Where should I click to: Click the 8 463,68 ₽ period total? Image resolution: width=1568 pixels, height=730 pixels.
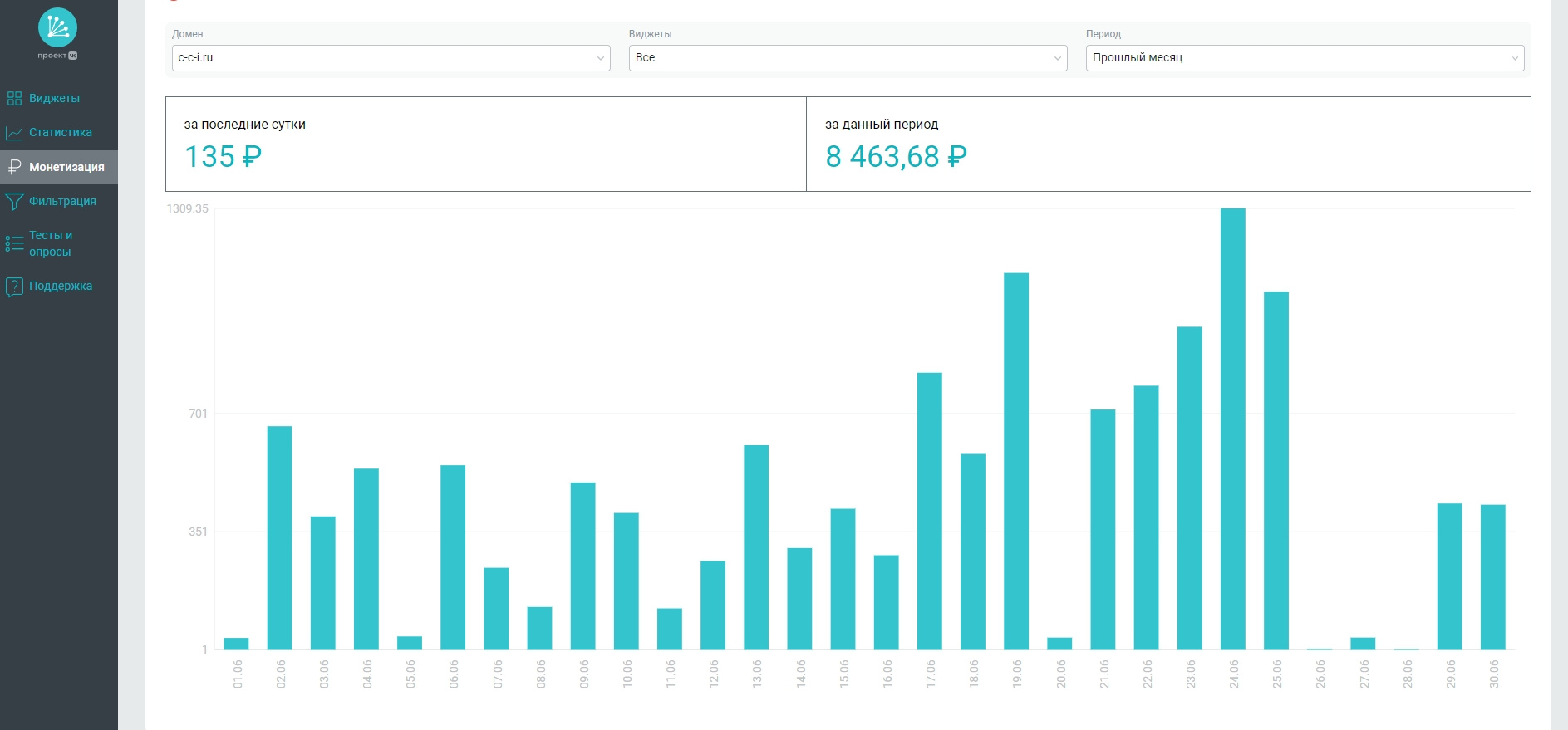(x=896, y=157)
